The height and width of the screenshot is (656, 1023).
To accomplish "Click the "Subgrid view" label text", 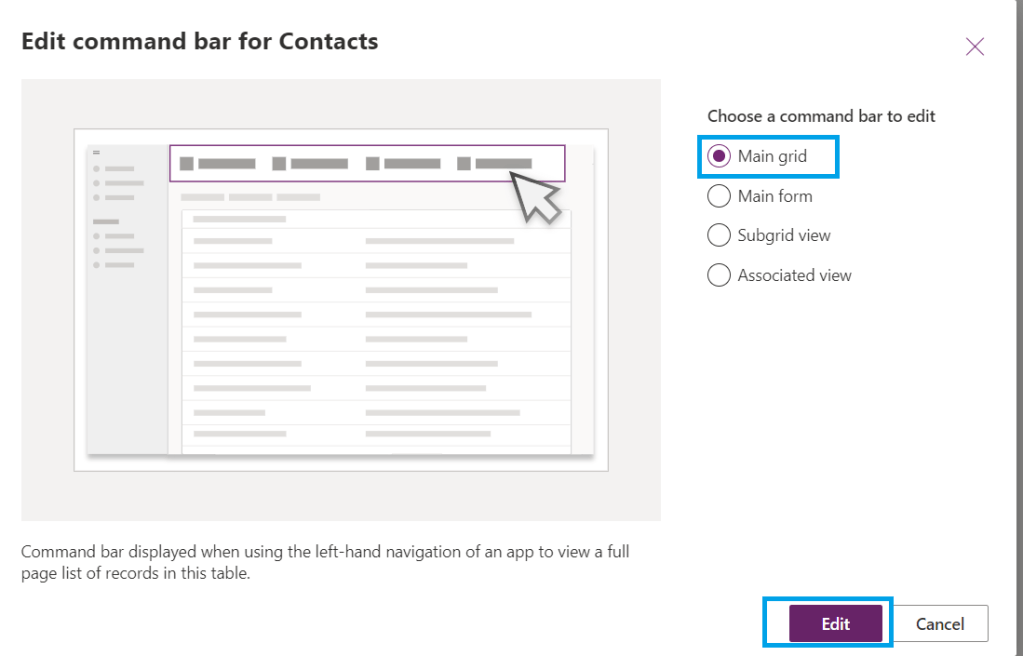I will click(784, 236).
